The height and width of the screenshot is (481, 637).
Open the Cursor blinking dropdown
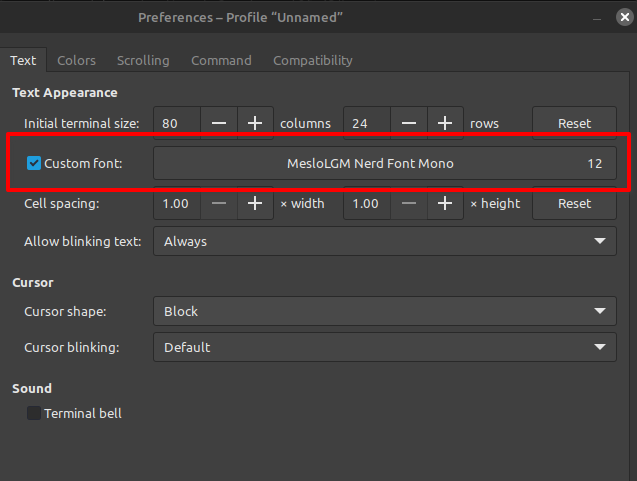coord(385,347)
